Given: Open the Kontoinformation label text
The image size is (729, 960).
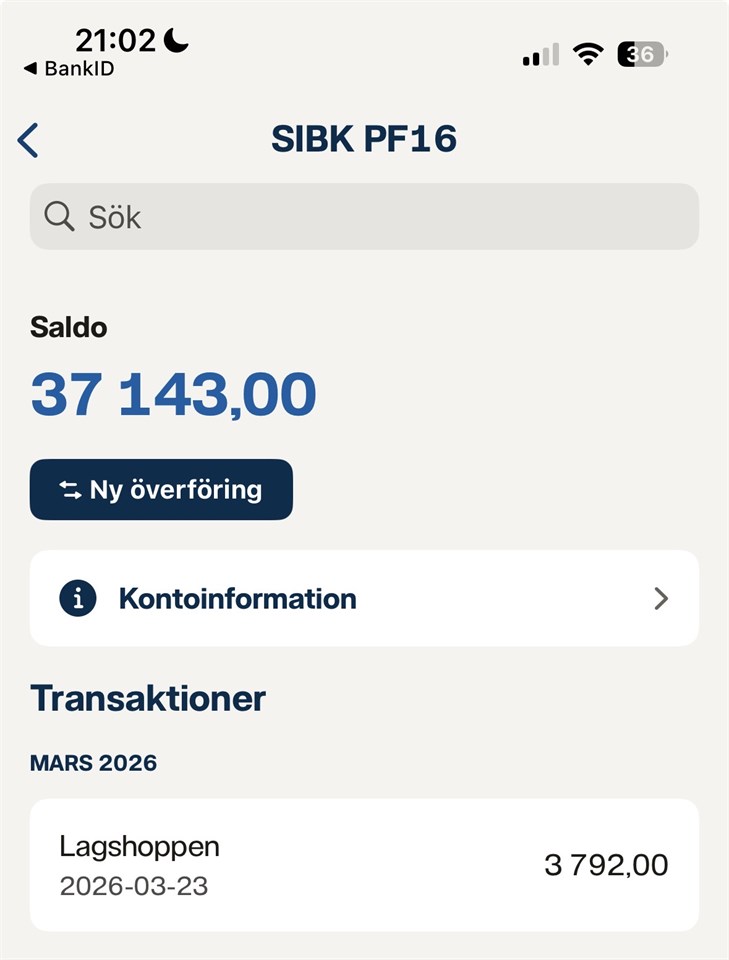Looking at the screenshot, I should coord(237,598).
